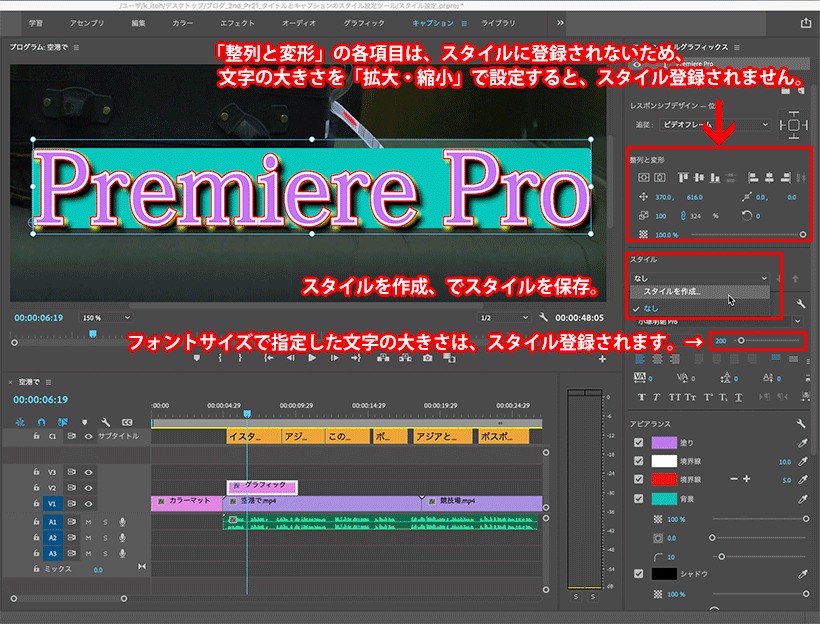Click the export share icon at top right
Viewport: 820px width, 624px height.
(806, 23)
